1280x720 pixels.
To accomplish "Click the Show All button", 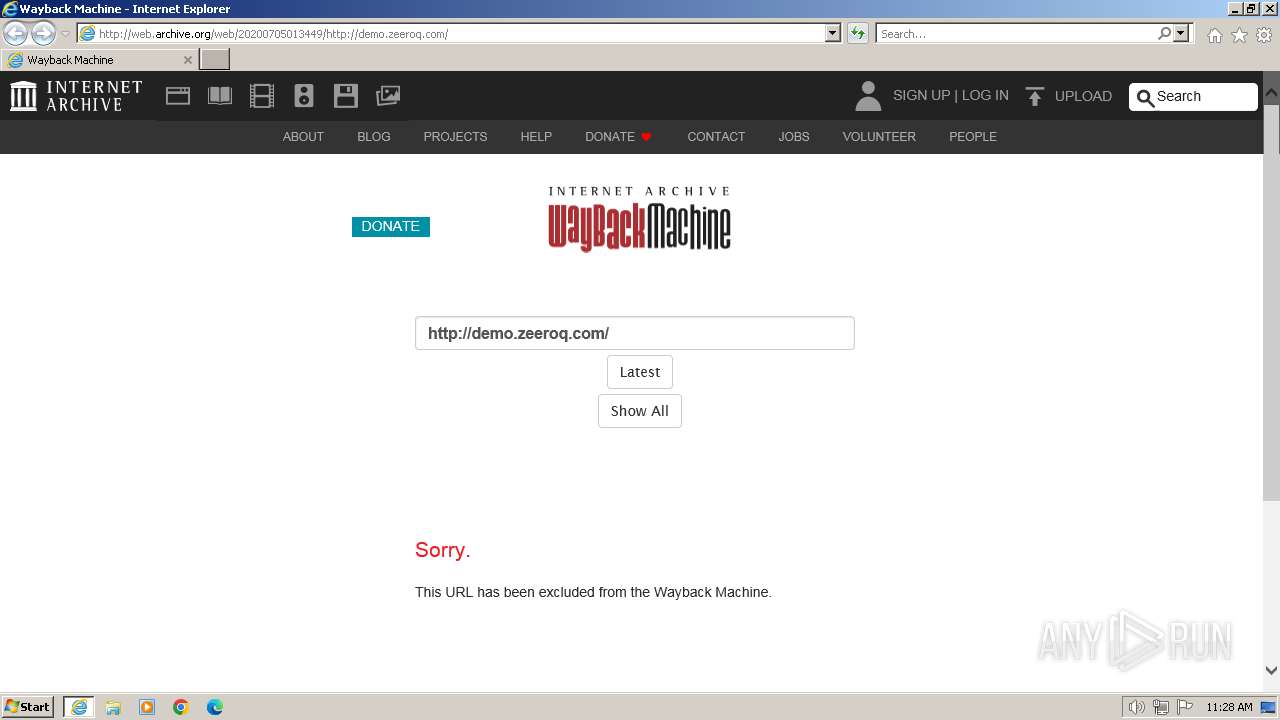I will tap(640, 411).
